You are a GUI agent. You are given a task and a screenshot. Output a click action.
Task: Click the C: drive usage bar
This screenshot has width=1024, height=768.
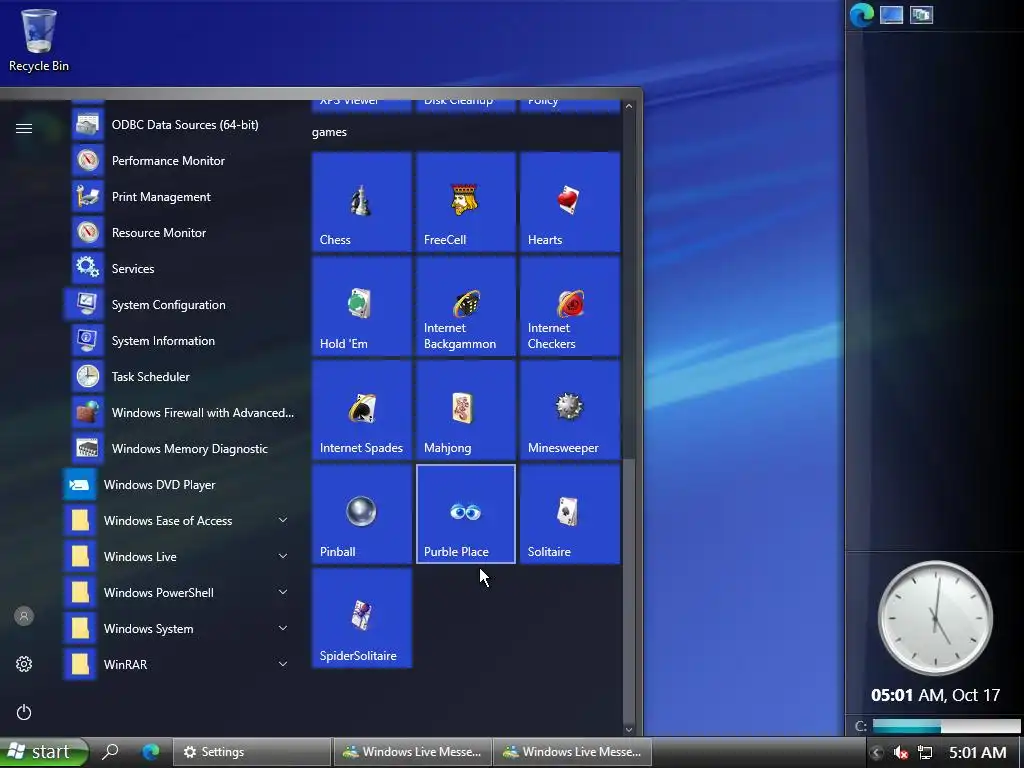pos(946,726)
